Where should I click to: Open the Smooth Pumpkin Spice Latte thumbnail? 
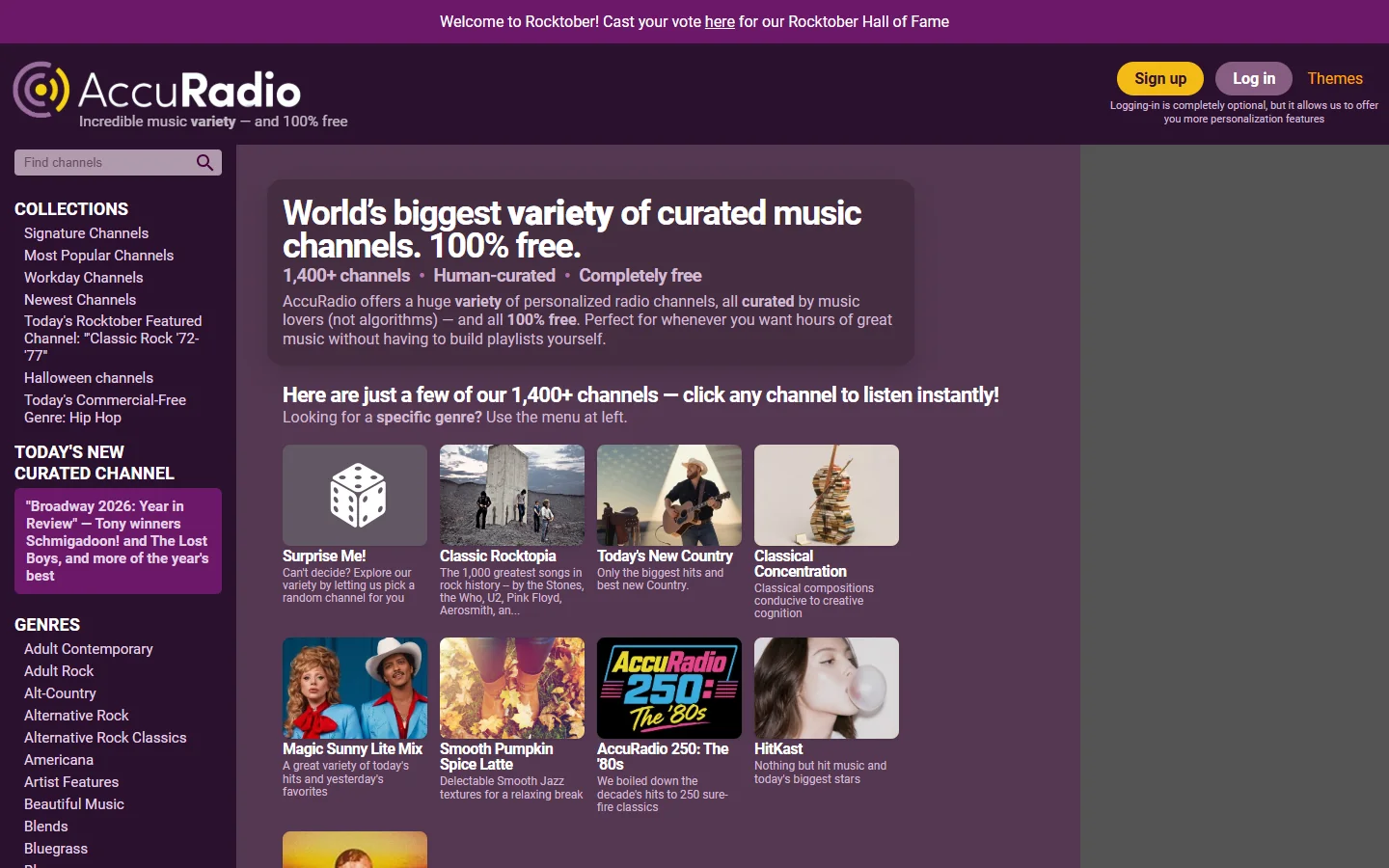pyautogui.click(x=512, y=688)
